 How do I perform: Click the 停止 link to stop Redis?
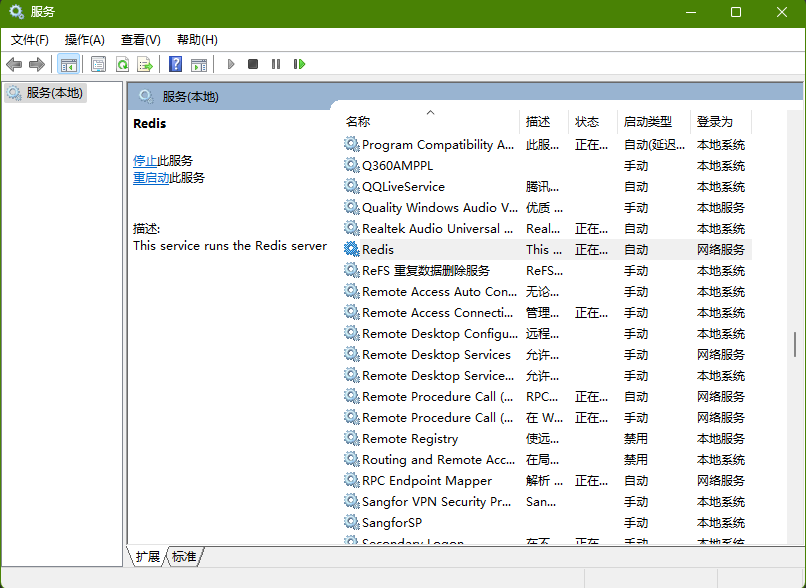145,161
